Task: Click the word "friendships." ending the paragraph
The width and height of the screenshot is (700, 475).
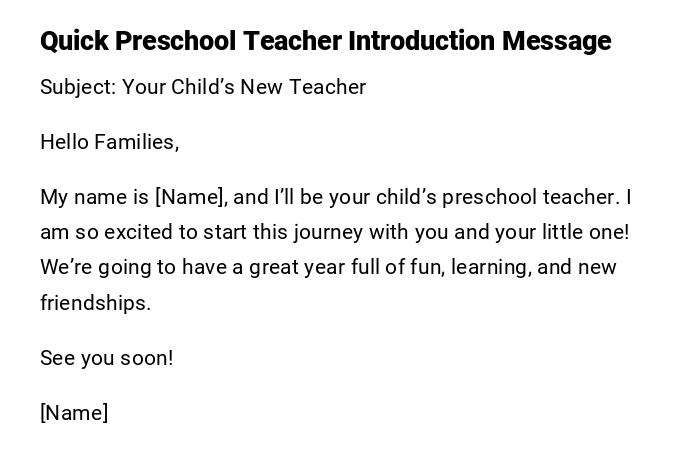Action: pos(95,303)
